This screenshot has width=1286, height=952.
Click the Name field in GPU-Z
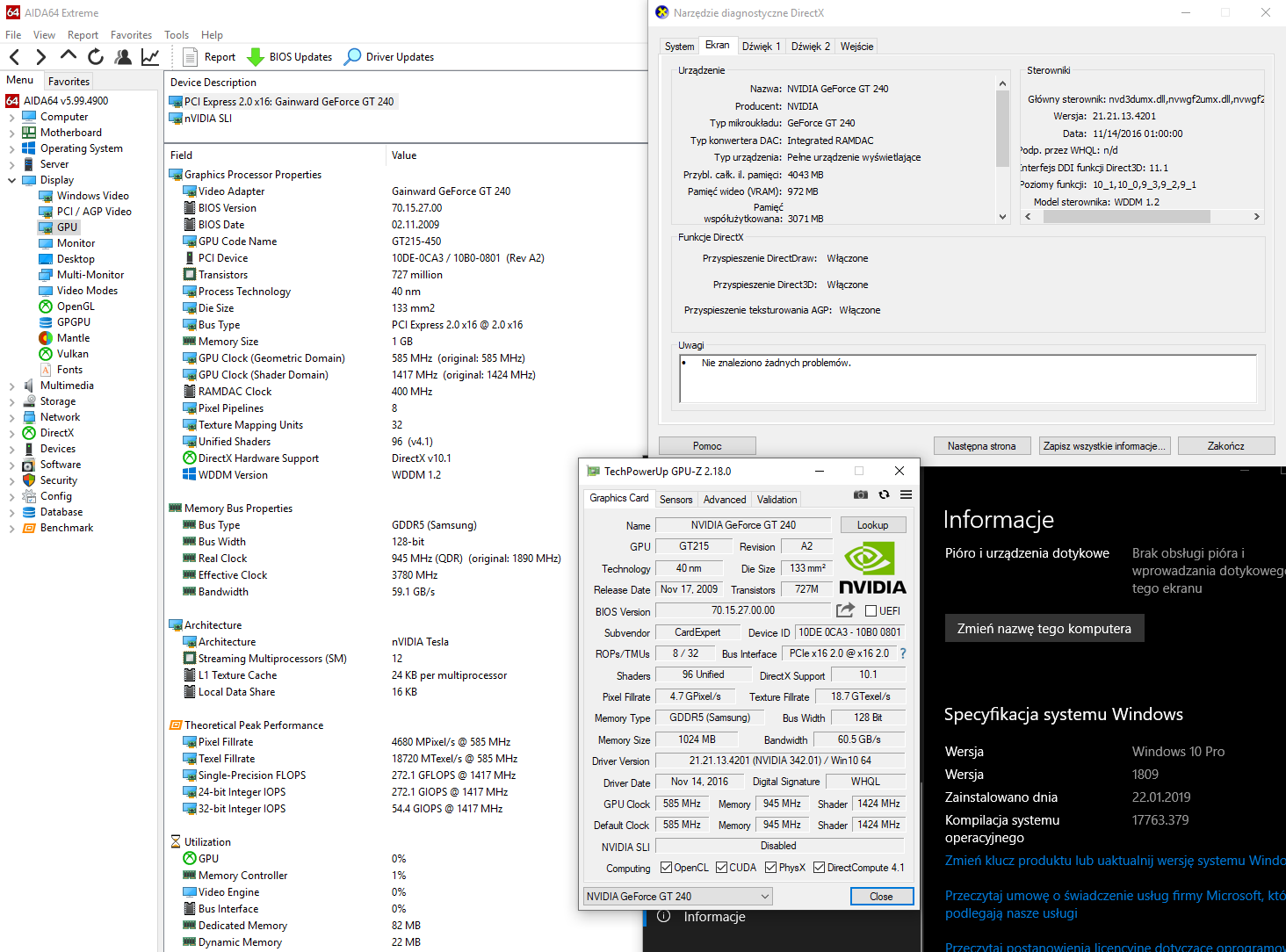743,525
